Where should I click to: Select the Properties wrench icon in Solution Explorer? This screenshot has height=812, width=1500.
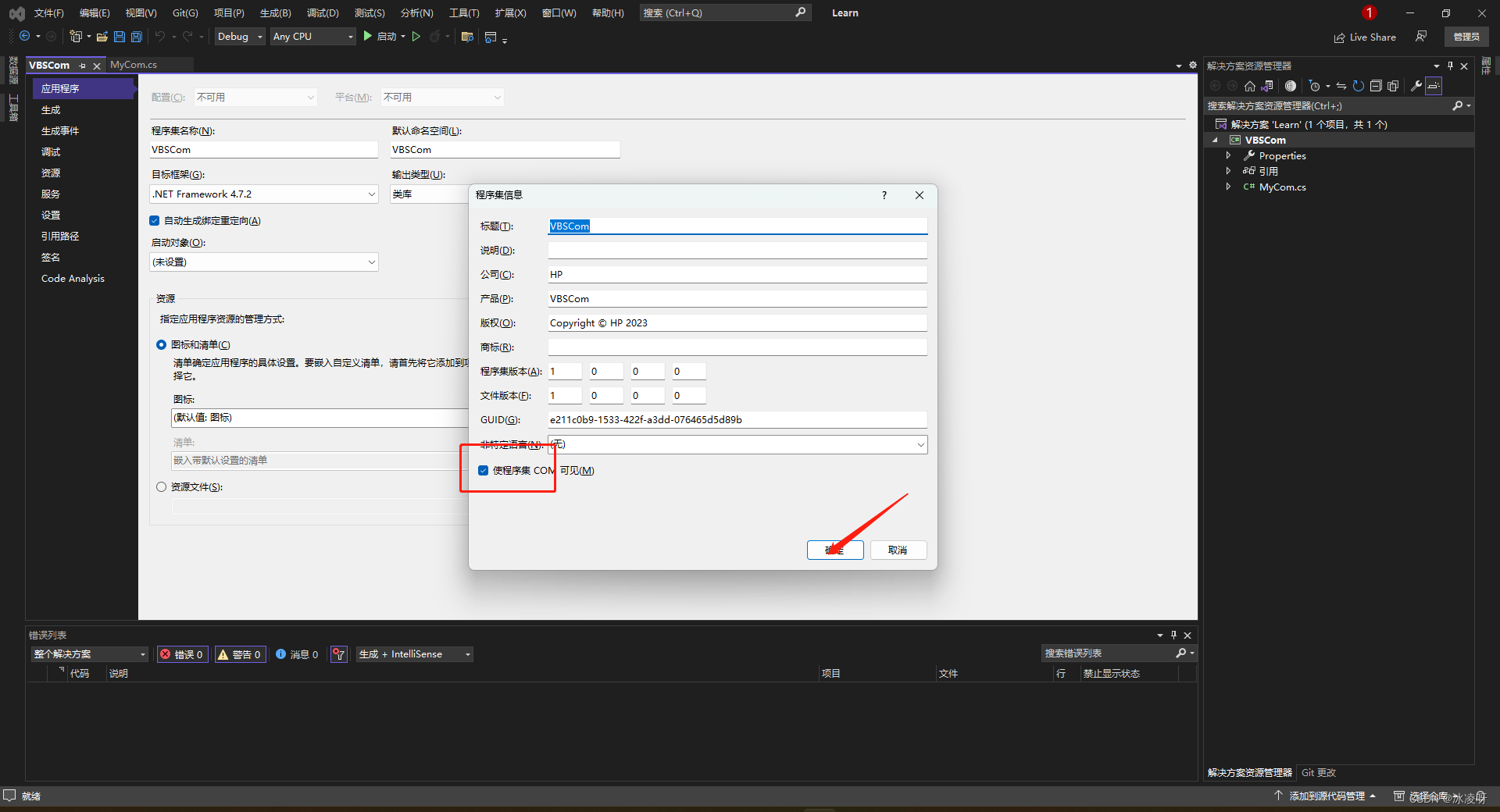pos(1416,86)
